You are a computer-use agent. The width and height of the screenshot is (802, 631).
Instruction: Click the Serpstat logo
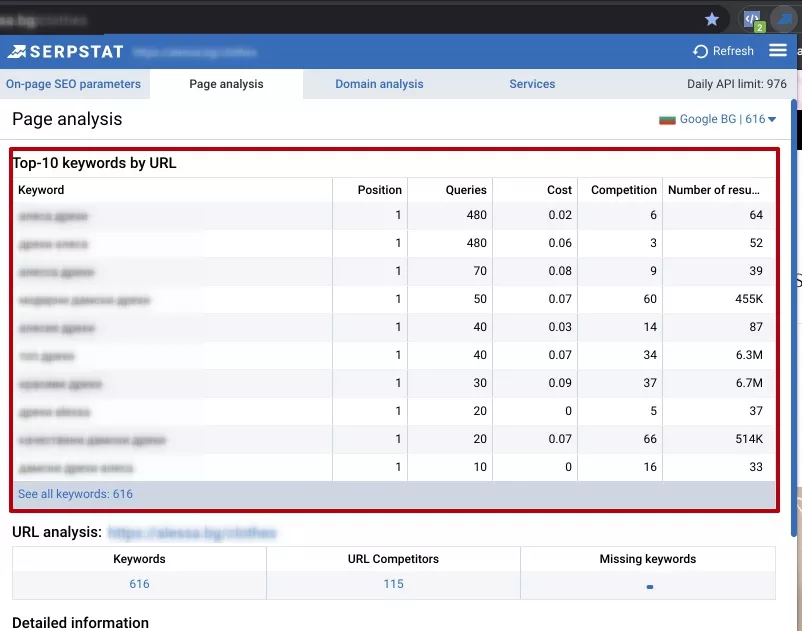[65, 51]
